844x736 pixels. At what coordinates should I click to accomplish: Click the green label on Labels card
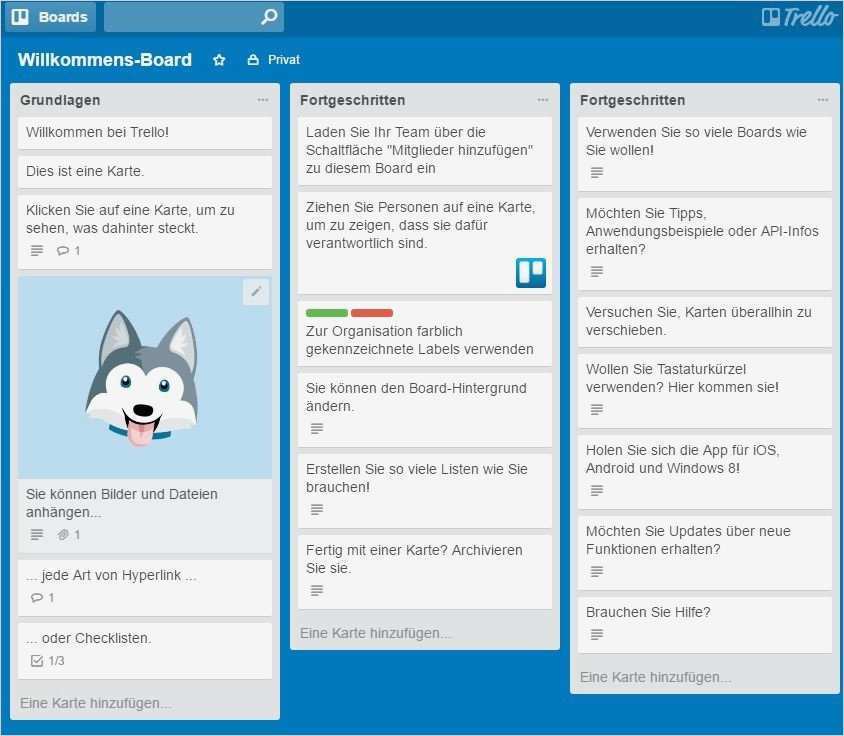coord(327,313)
